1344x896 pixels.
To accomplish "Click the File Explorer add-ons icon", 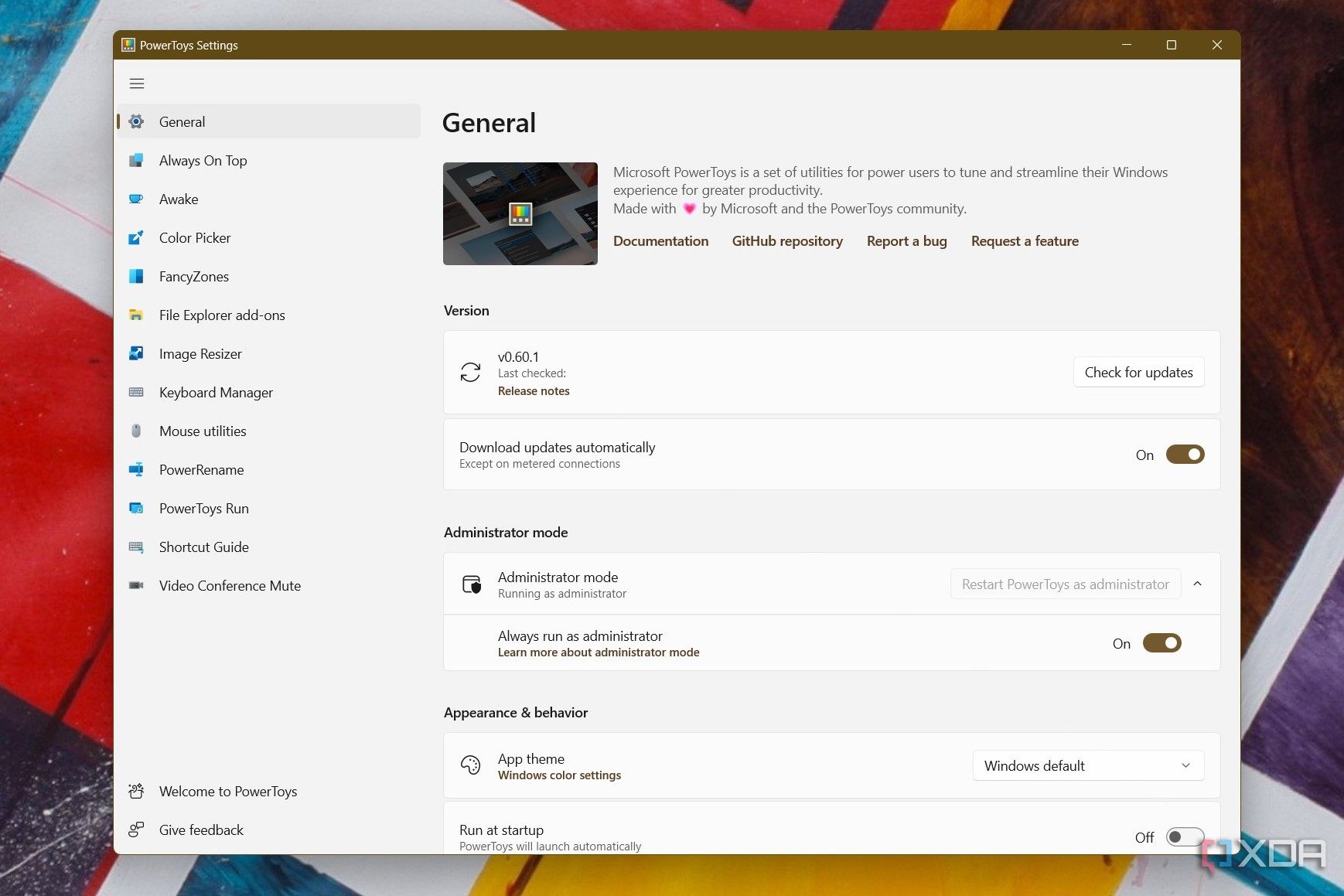I will point(136,315).
